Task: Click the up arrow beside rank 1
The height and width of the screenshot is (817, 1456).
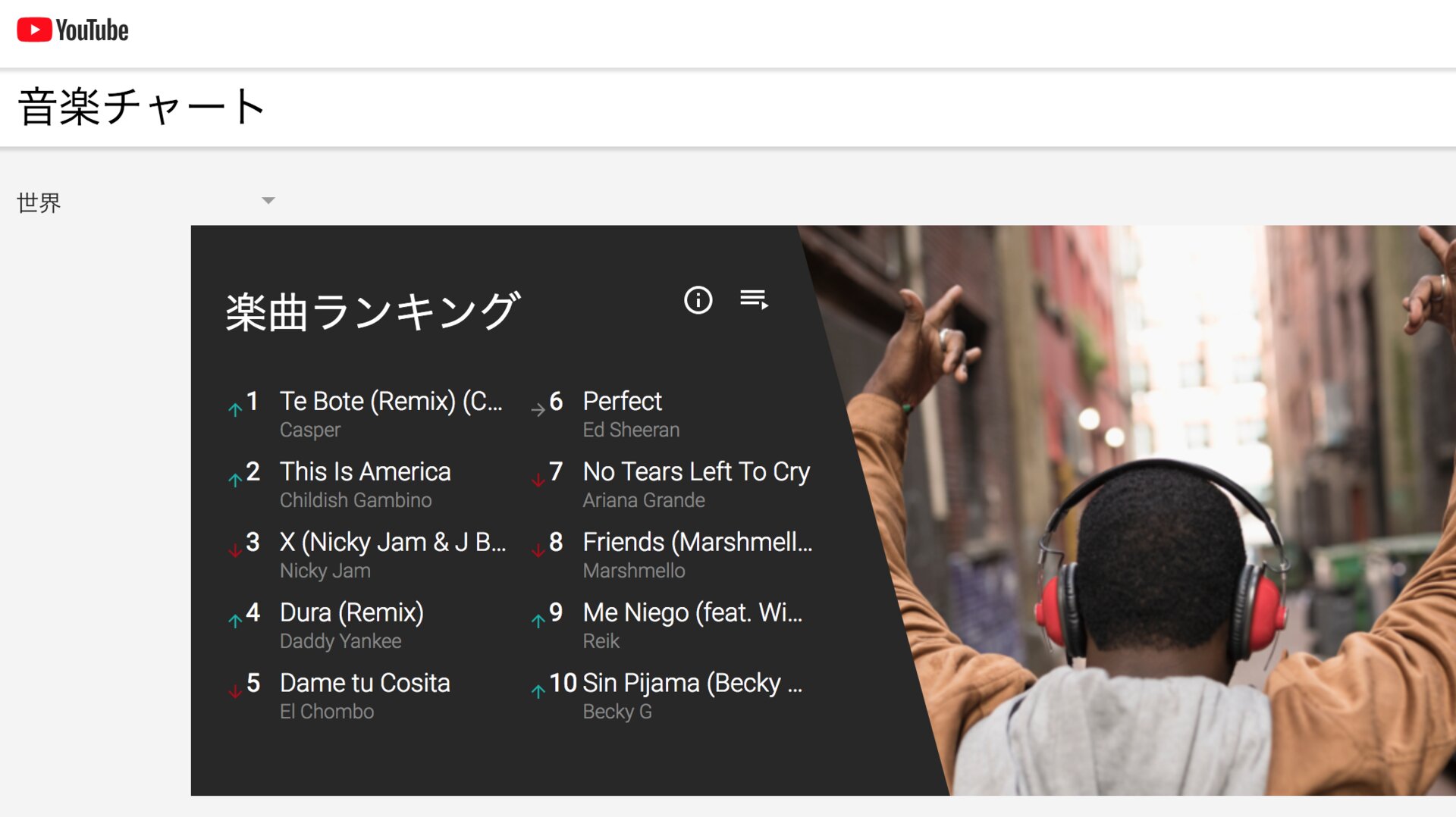Action: (x=235, y=410)
